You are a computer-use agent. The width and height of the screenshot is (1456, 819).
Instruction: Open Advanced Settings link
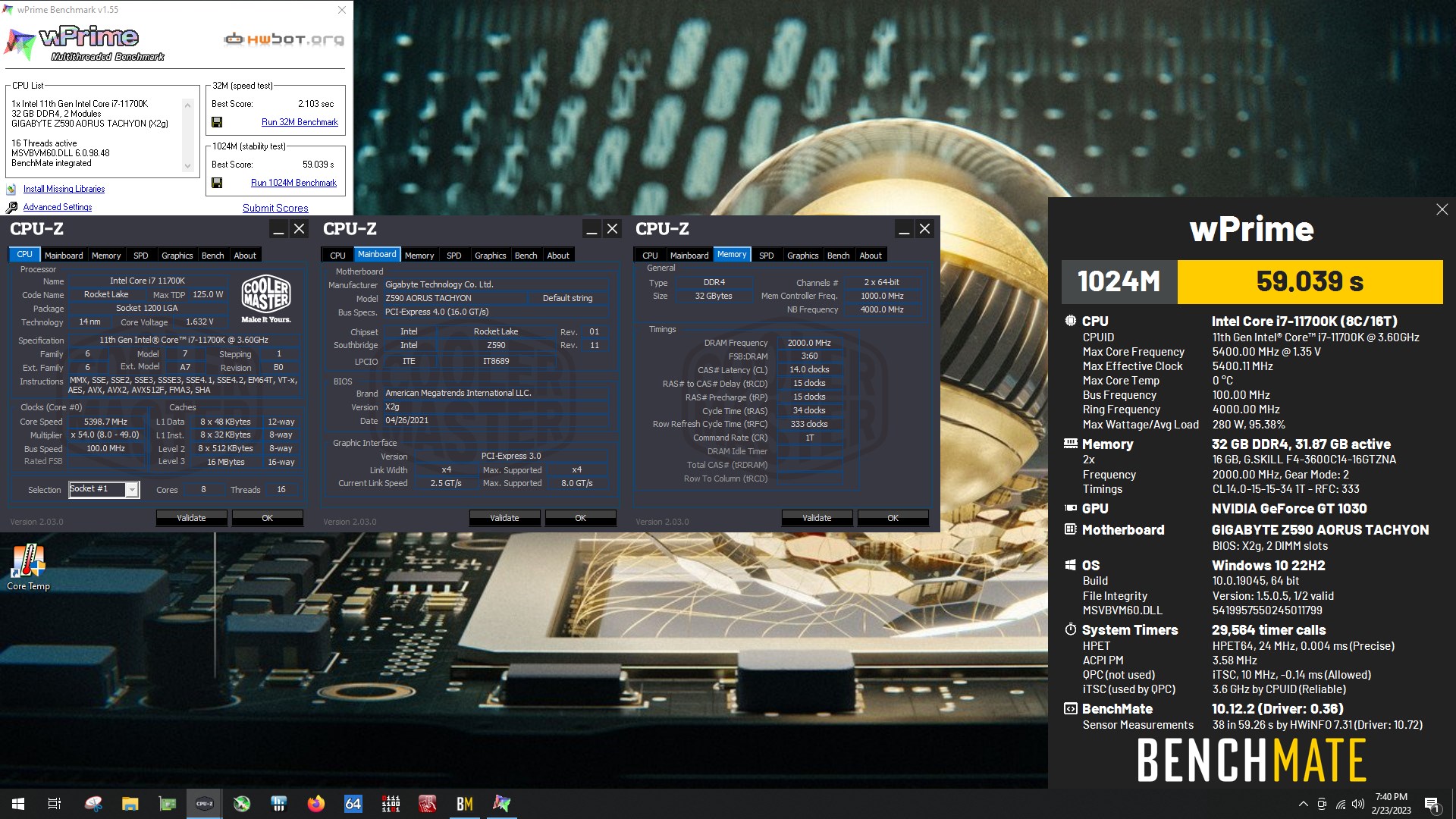58,207
